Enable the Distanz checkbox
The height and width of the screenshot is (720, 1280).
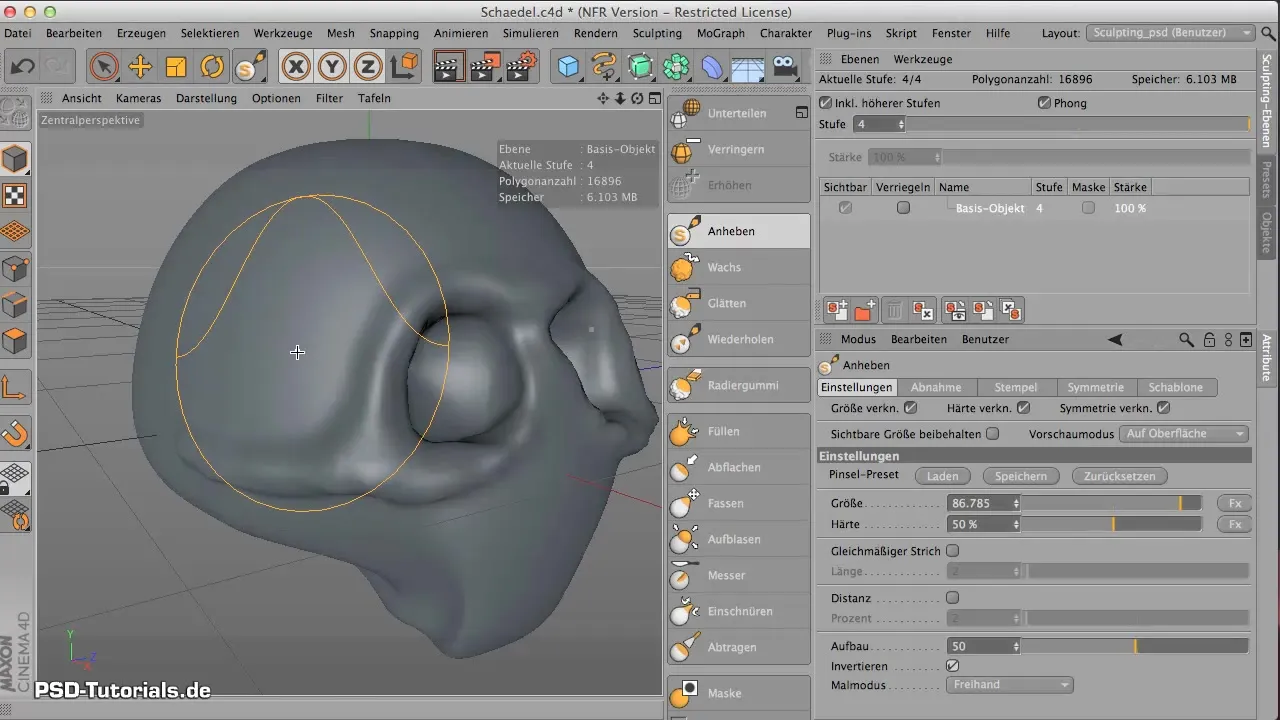pyautogui.click(x=952, y=598)
